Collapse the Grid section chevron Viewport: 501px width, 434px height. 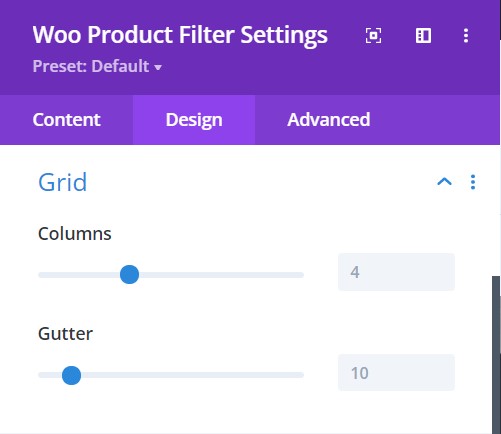click(x=444, y=182)
